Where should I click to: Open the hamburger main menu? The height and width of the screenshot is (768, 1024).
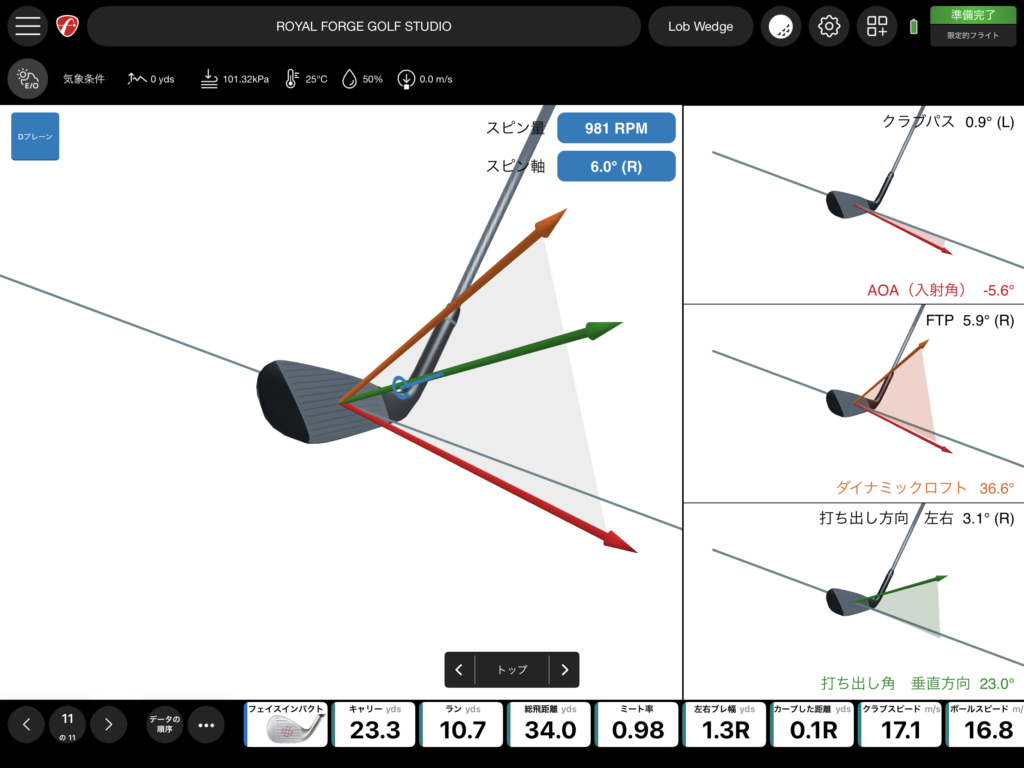click(x=28, y=27)
